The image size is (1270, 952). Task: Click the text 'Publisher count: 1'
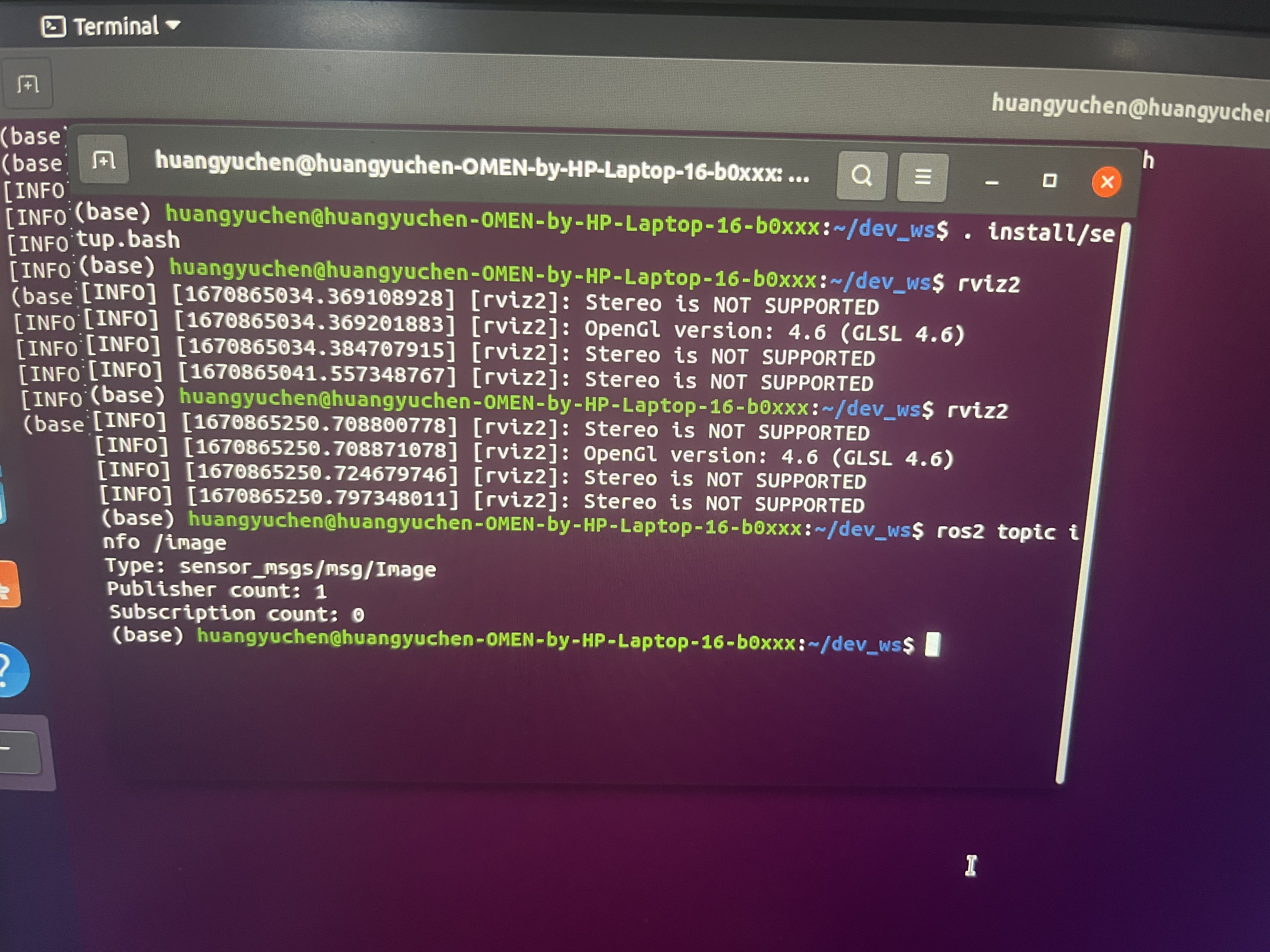(217, 590)
